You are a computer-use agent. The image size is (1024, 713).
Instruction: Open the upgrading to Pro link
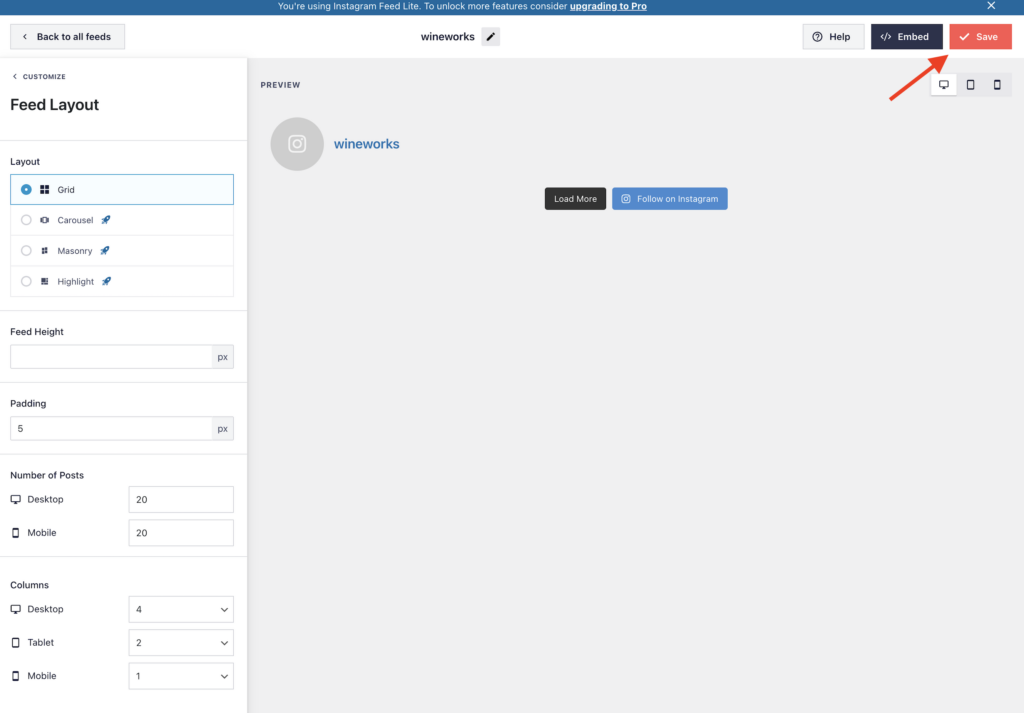[x=608, y=6]
